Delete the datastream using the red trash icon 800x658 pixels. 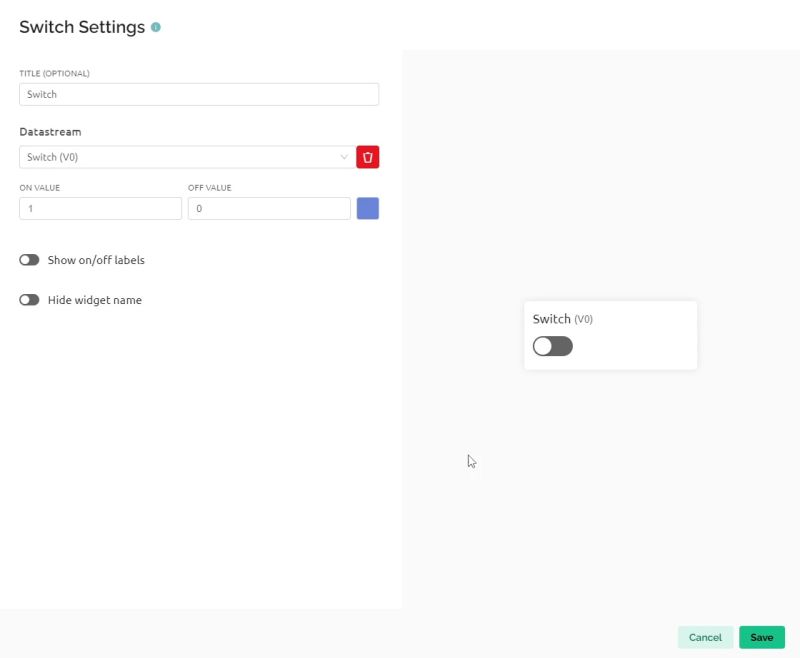pyautogui.click(x=367, y=157)
